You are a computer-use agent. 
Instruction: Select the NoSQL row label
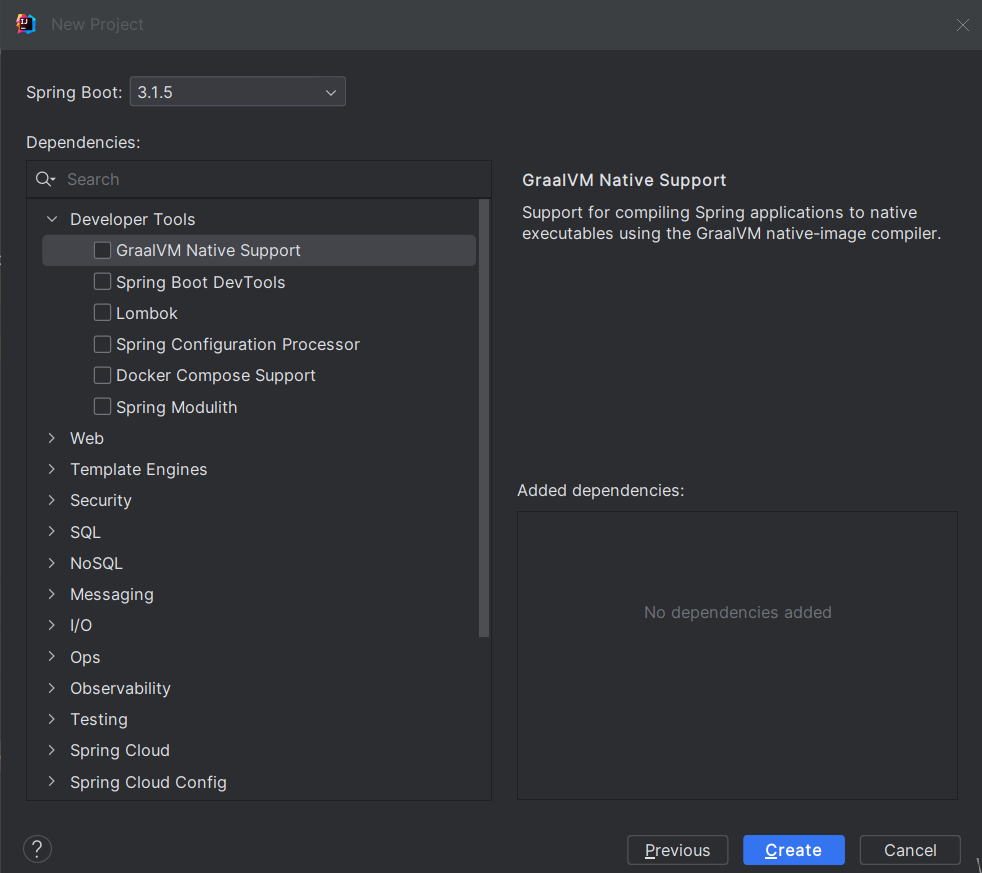pos(96,563)
